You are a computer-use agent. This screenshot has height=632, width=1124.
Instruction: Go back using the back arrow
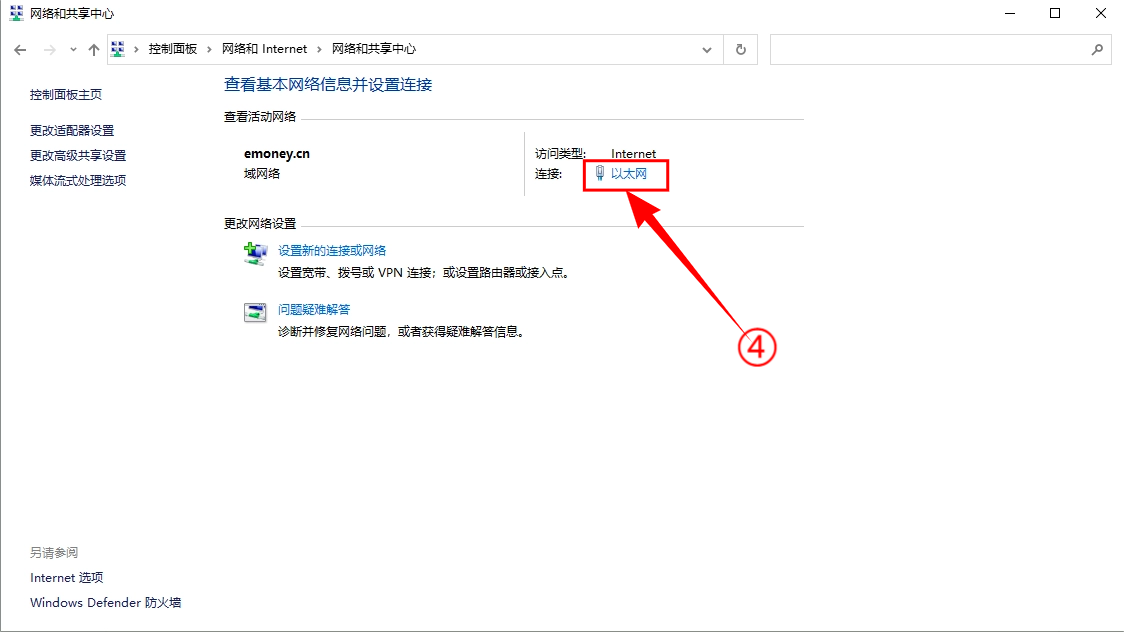click(x=20, y=49)
